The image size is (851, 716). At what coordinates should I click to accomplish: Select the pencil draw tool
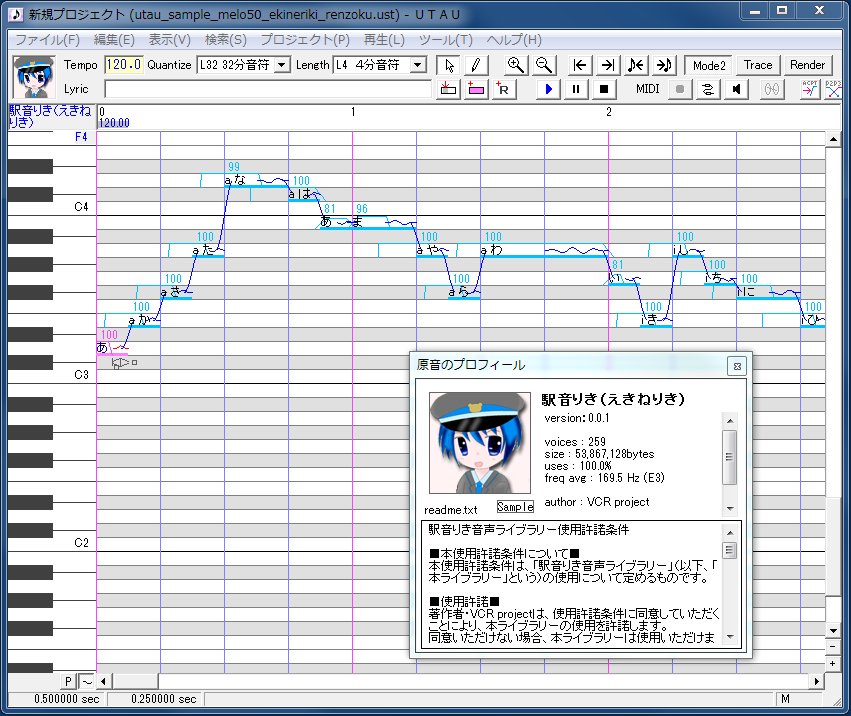[x=476, y=65]
